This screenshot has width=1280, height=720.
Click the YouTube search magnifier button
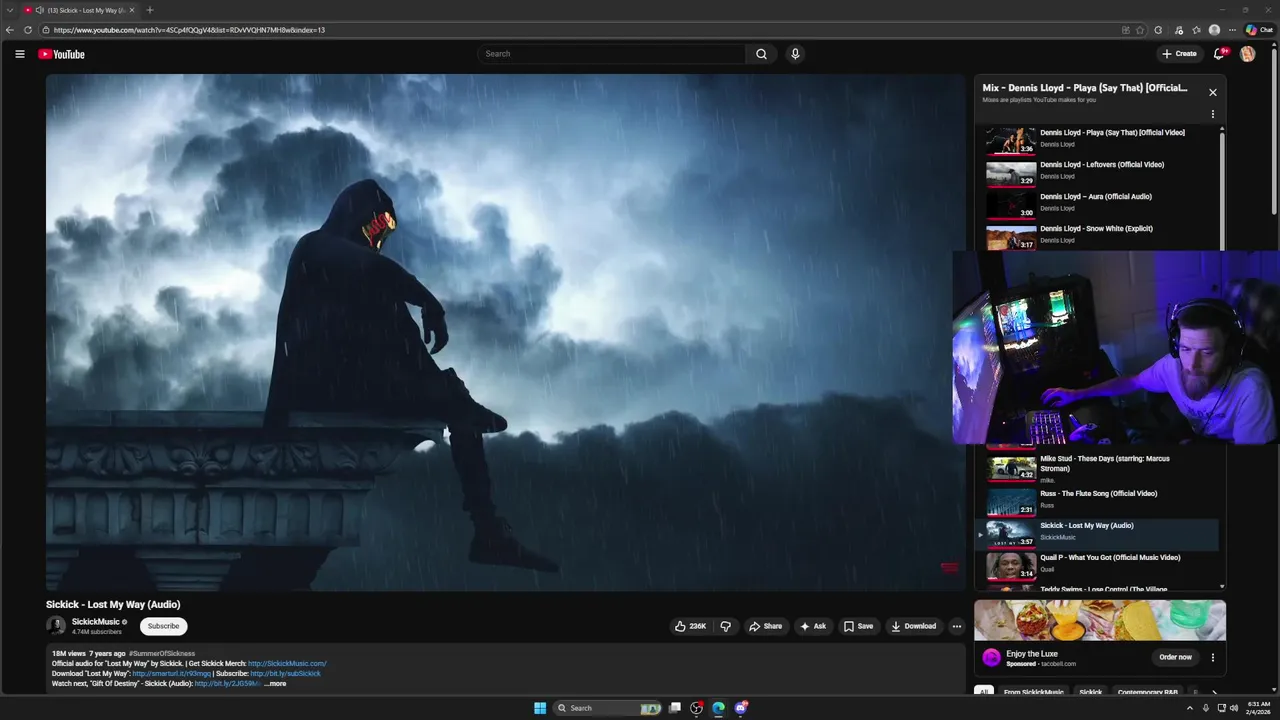click(761, 54)
